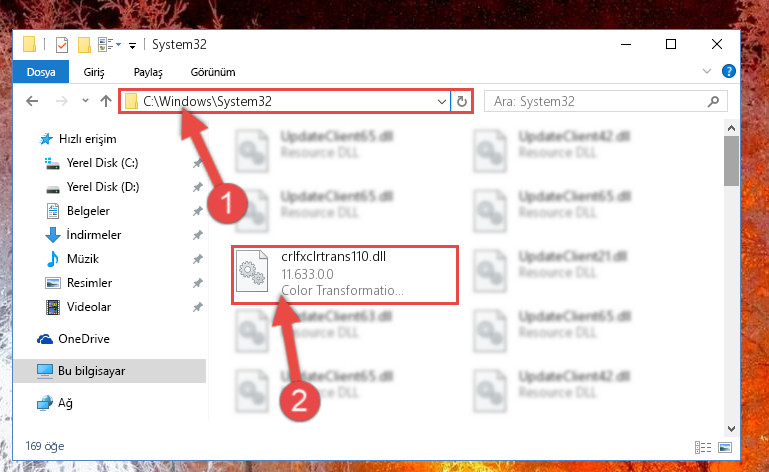Image resolution: width=769 pixels, height=472 pixels.
Task: Click the search magnifier icon
Action: (713, 101)
